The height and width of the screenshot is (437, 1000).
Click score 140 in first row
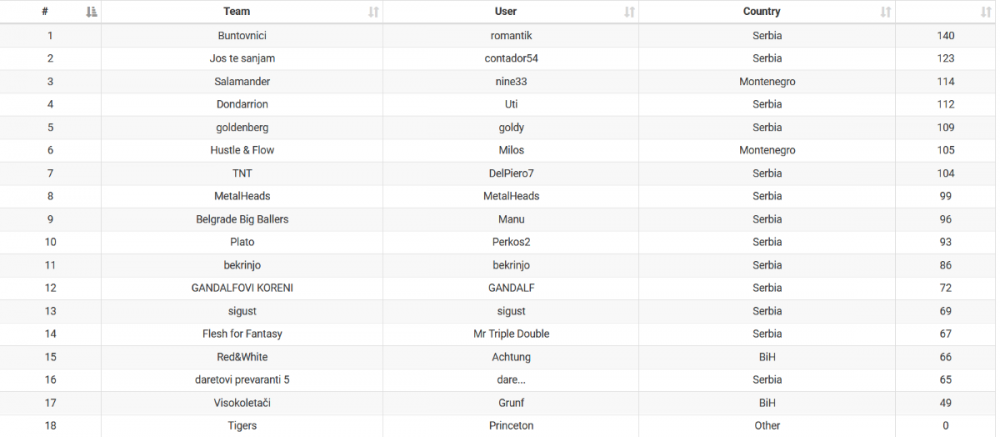946,36
